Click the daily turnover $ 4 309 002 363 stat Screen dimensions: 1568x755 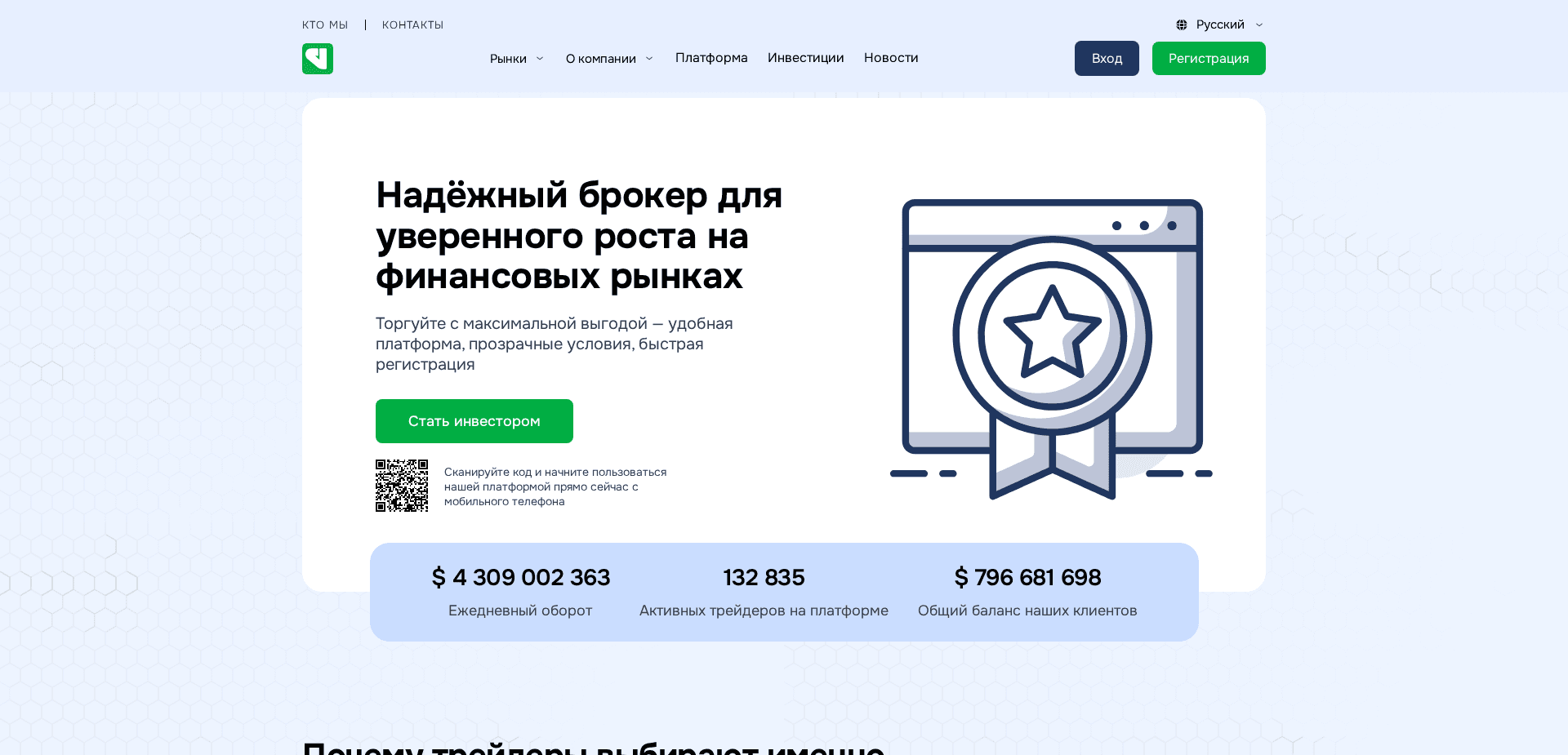point(520,577)
